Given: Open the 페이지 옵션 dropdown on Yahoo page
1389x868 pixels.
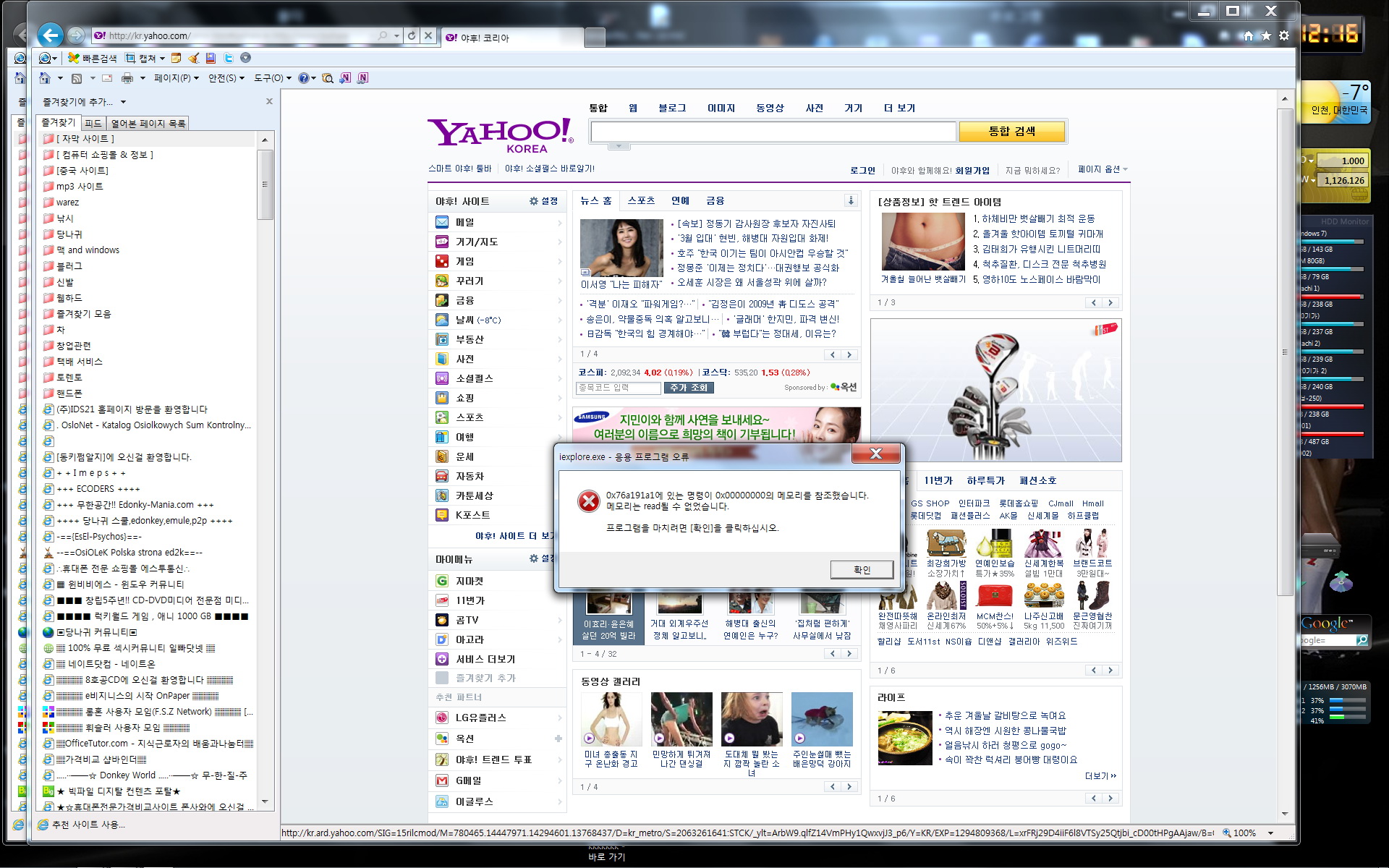Looking at the screenshot, I should (x=1103, y=169).
